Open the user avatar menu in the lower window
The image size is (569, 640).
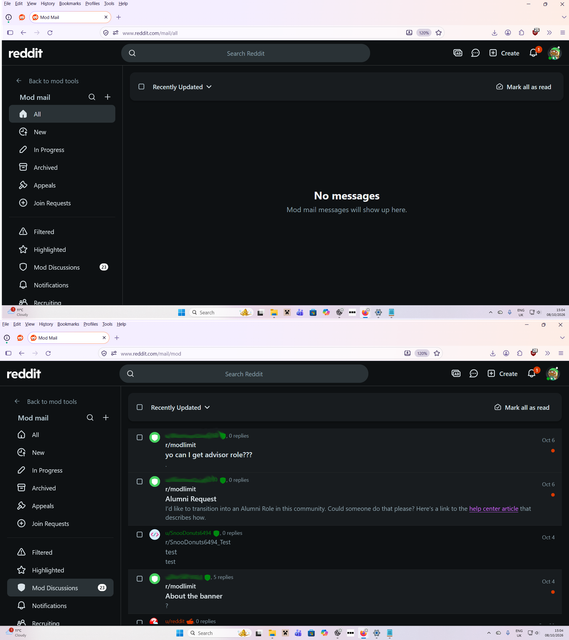pos(553,373)
